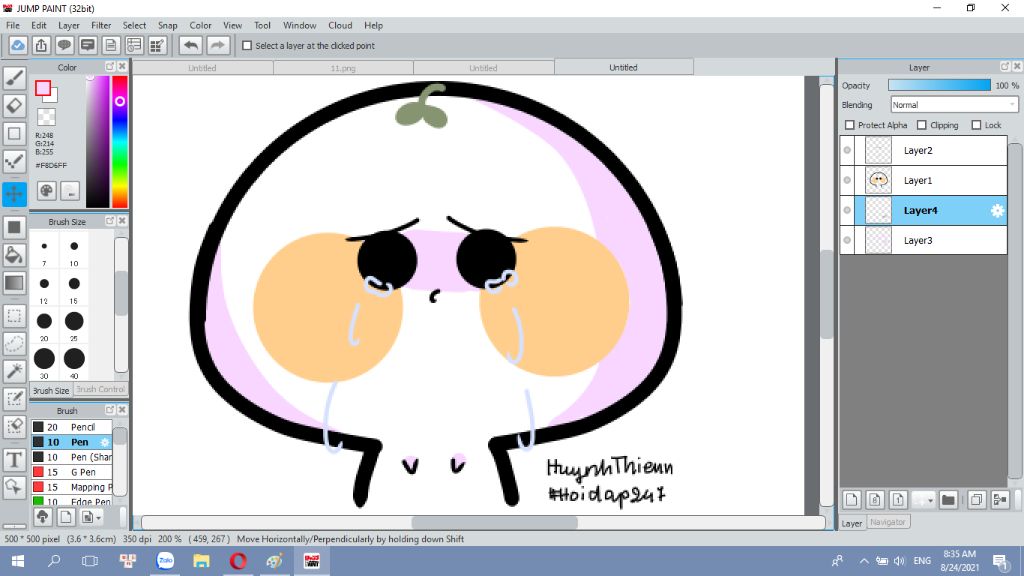Open Windows Start menu
1024x576 pixels.
click(18, 561)
